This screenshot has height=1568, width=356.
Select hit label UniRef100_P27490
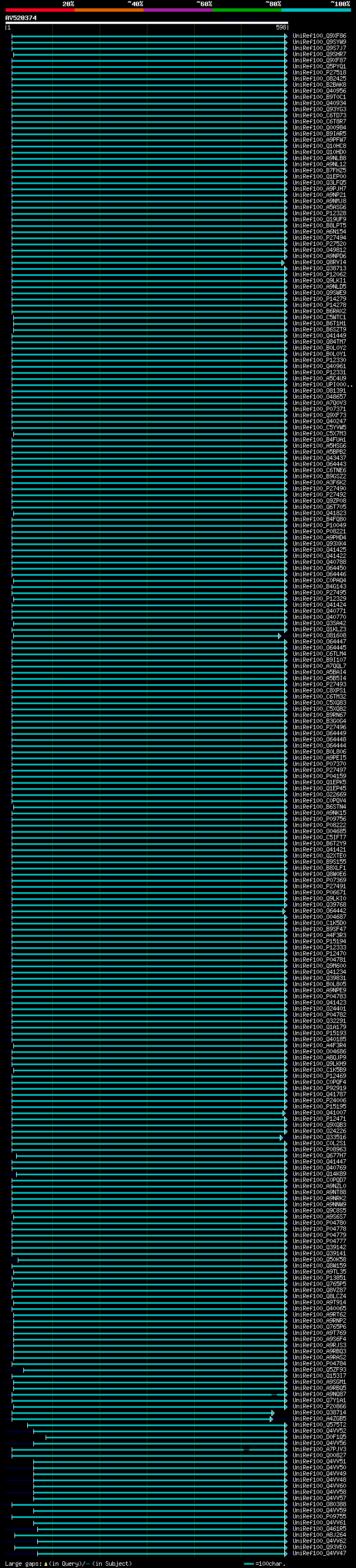pos(319,489)
